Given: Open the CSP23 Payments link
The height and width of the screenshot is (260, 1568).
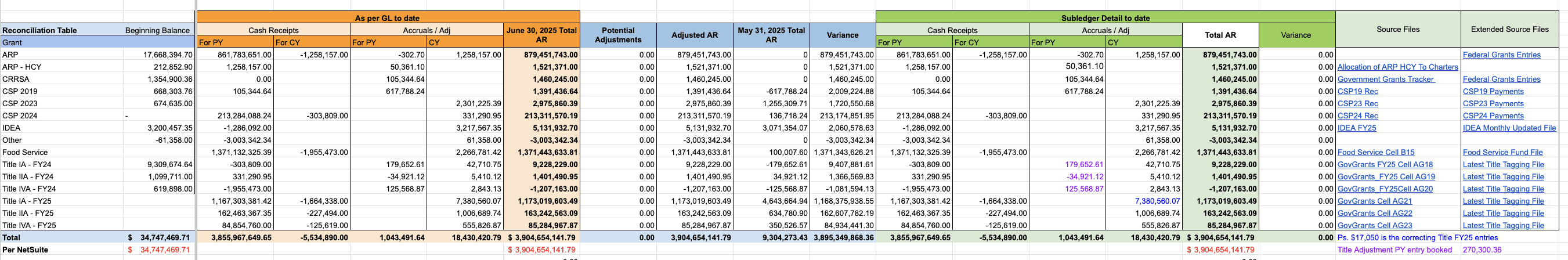Looking at the screenshot, I should coord(1493,103).
